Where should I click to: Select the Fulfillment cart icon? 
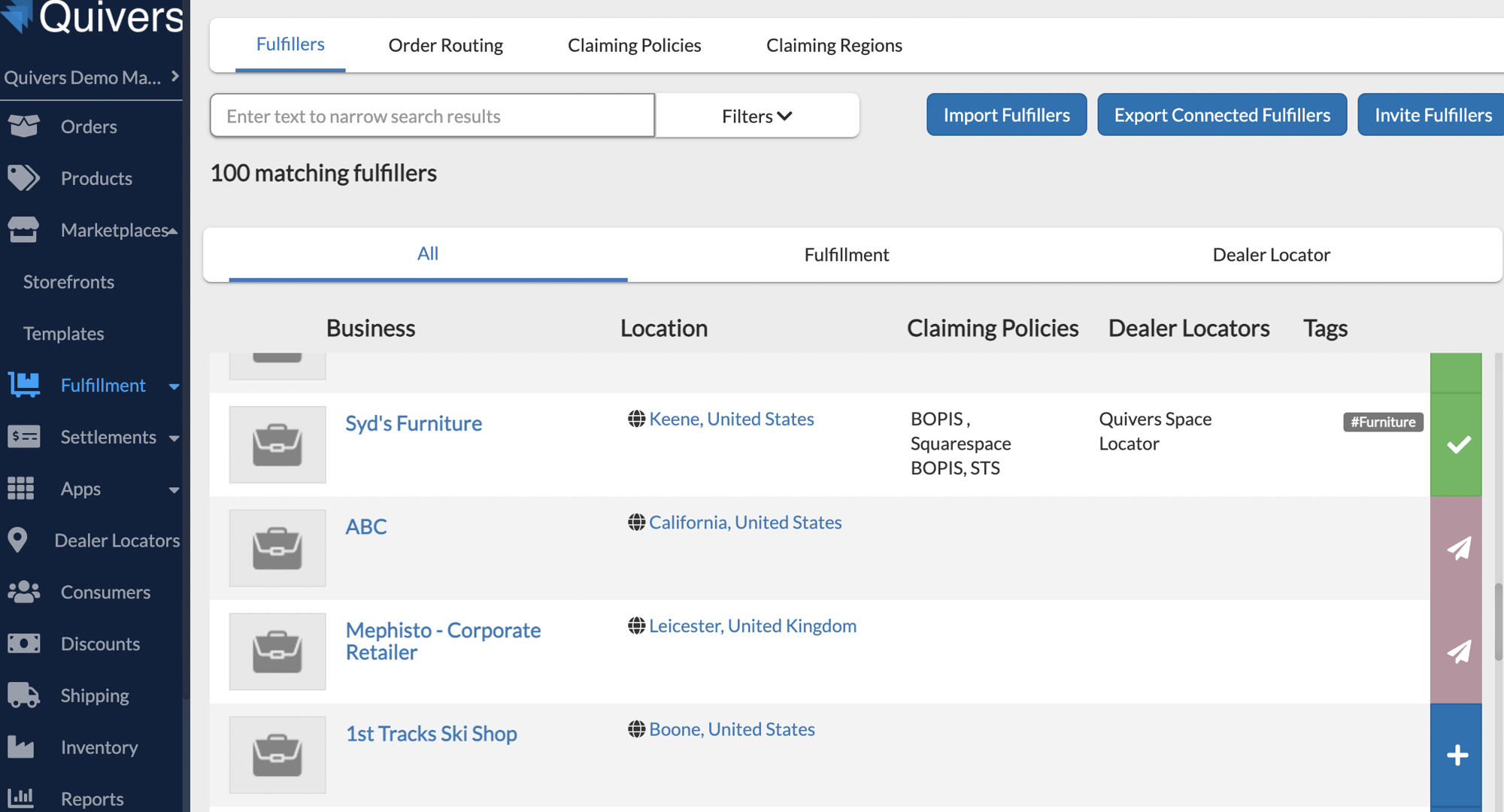click(25, 385)
